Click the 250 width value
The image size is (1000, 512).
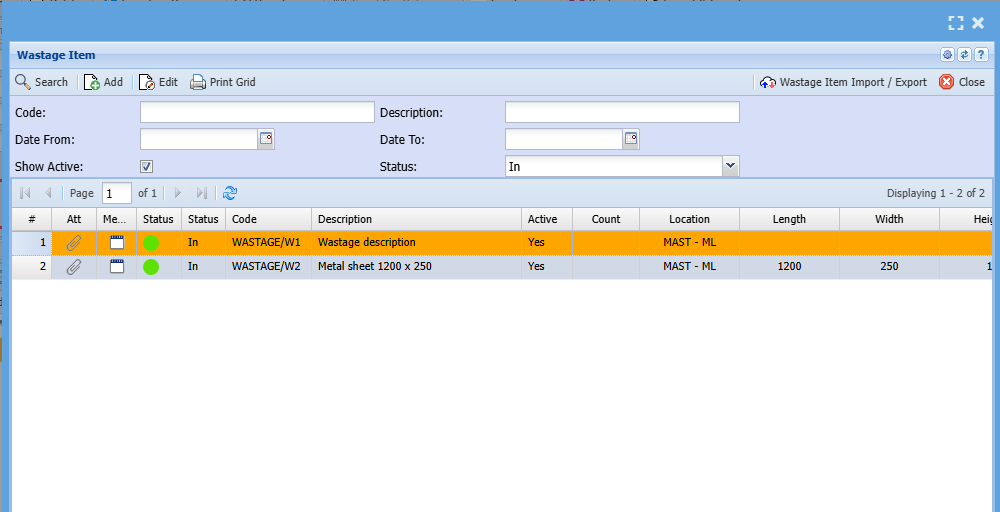coord(889,267)
